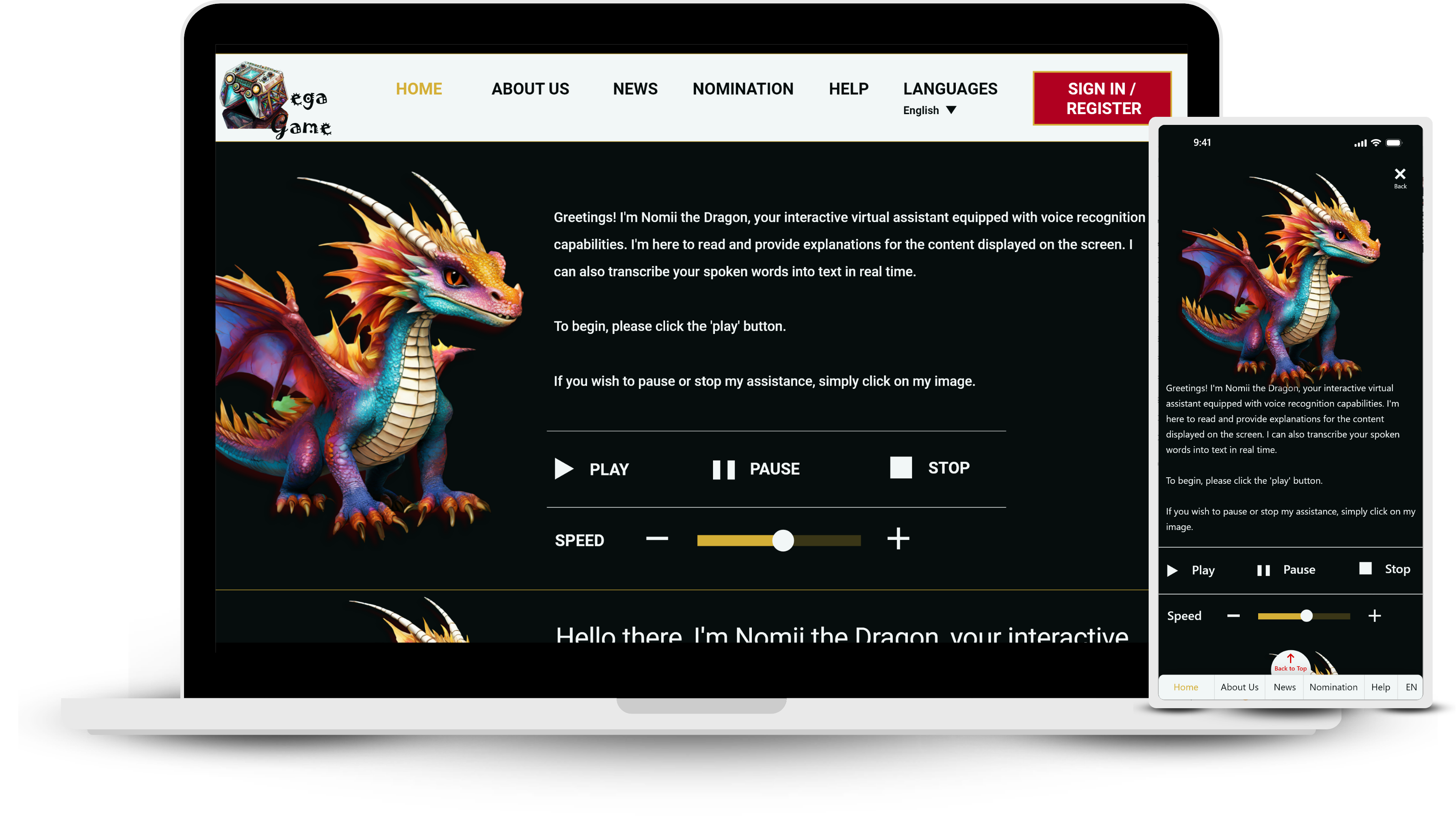Open the HOME menu on laptop site

[418, 89]
